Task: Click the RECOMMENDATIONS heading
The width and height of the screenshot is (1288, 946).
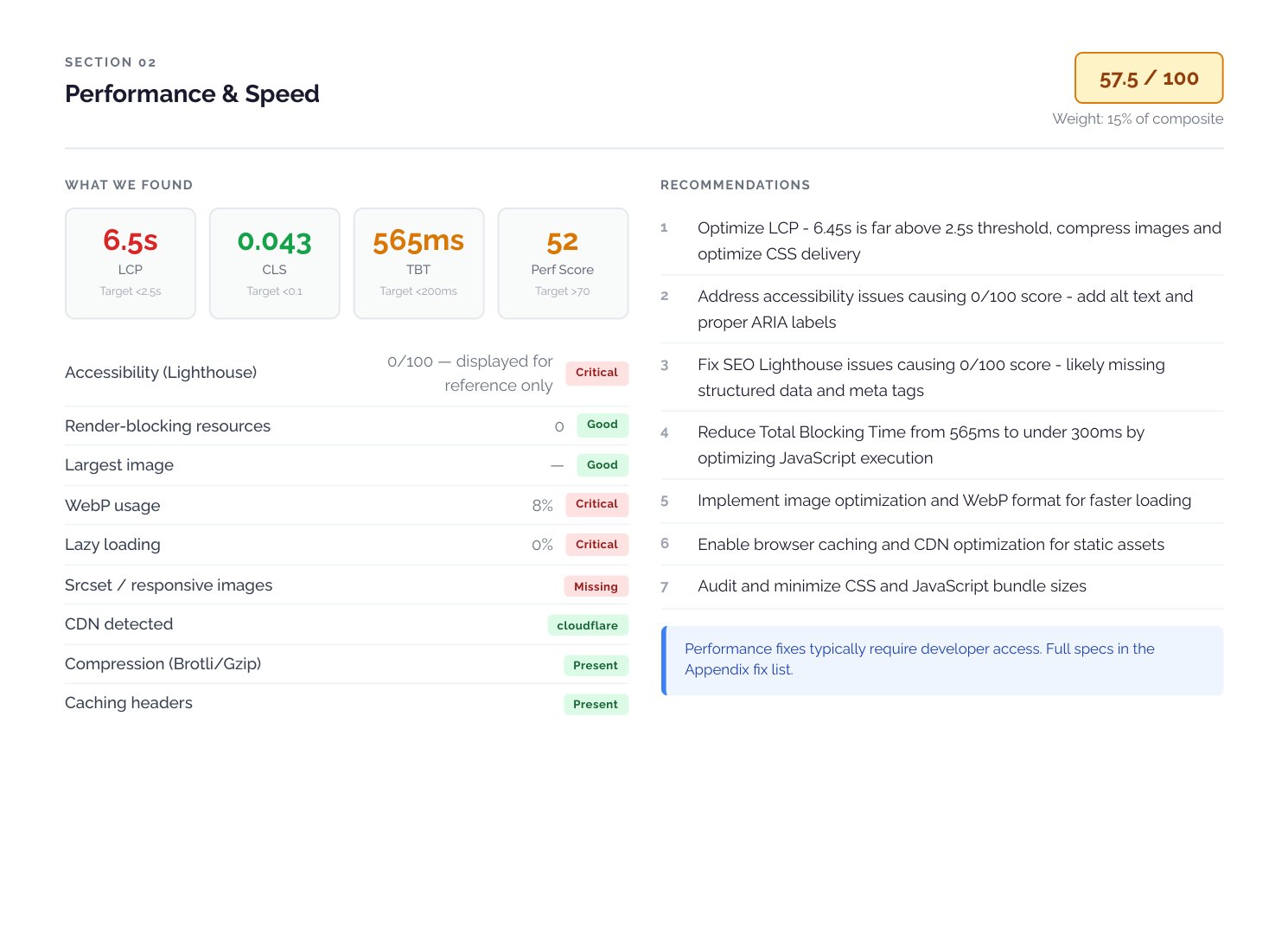Action: click(736, 185)
